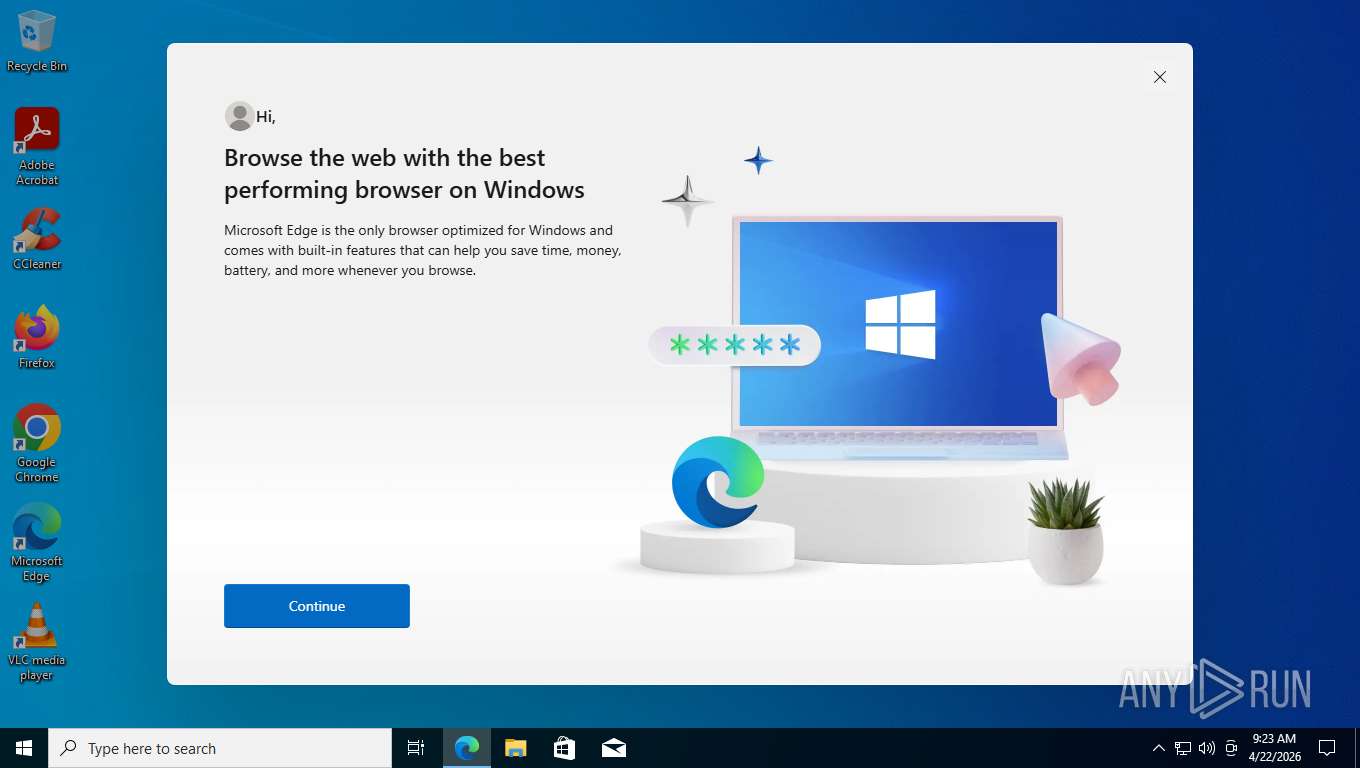Select the Firefox desktop shortcut

[37, 337]
